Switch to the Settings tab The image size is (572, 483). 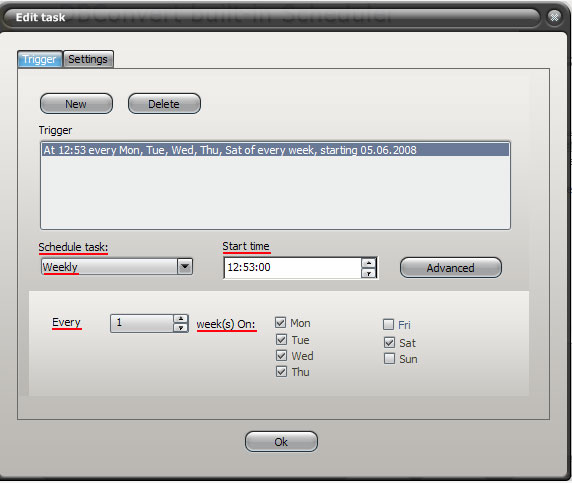coord(88,59)
